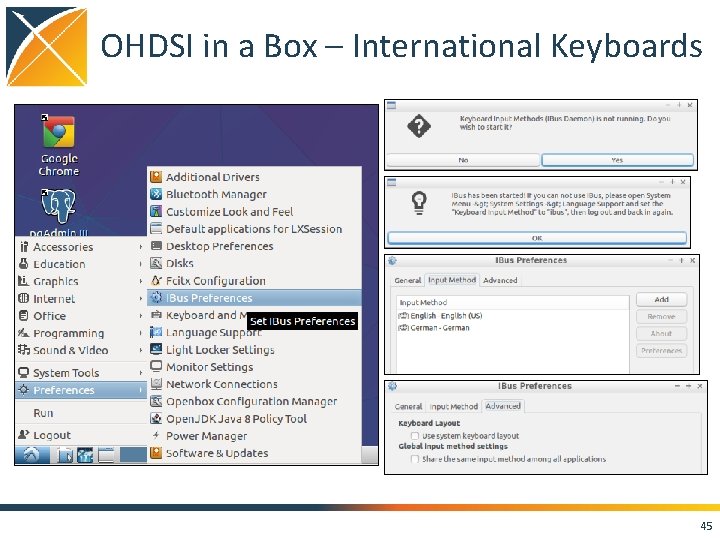Expand System Tools submenu arrow

[141, 373]
